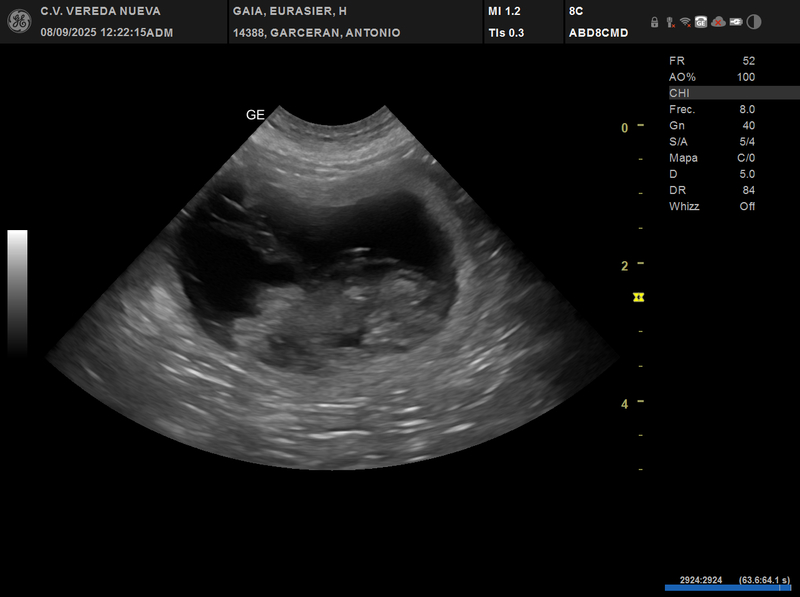Viewport: 800px width, 597px height.
Task: Click the Mapa C/0 parameter
Action: point(712,158)
